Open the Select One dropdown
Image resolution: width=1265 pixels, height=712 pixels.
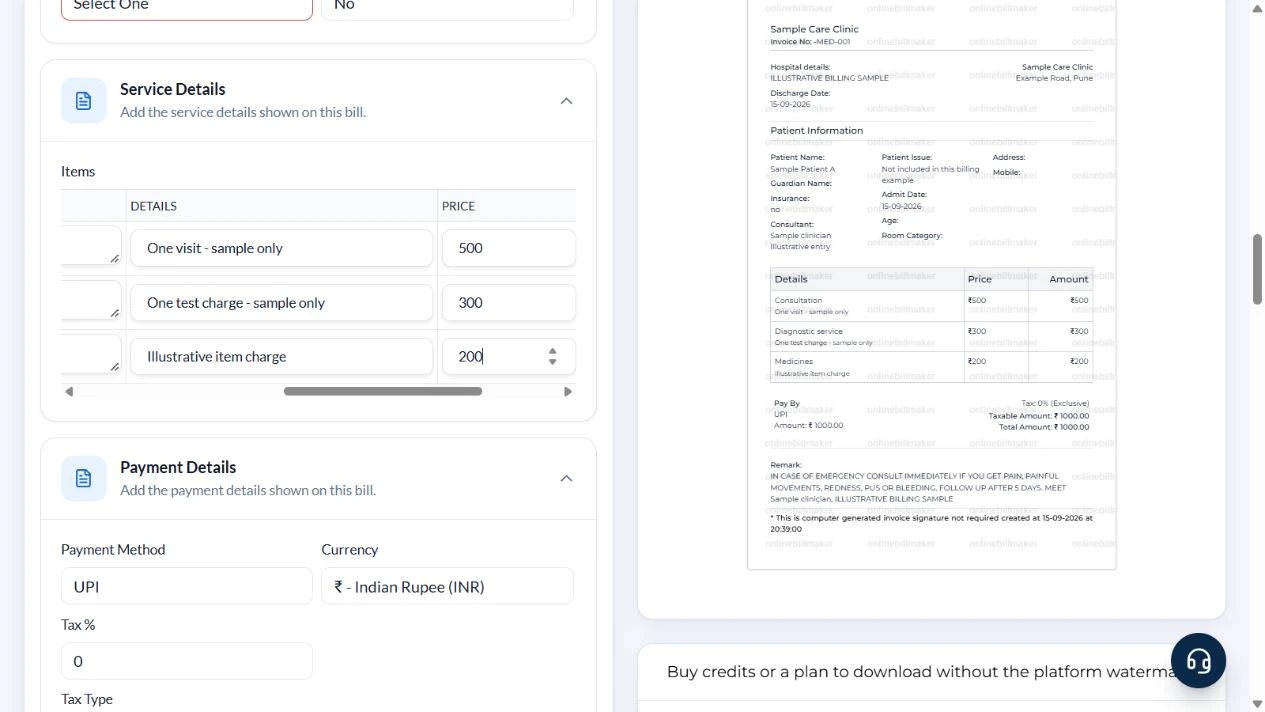click(187, 8)
